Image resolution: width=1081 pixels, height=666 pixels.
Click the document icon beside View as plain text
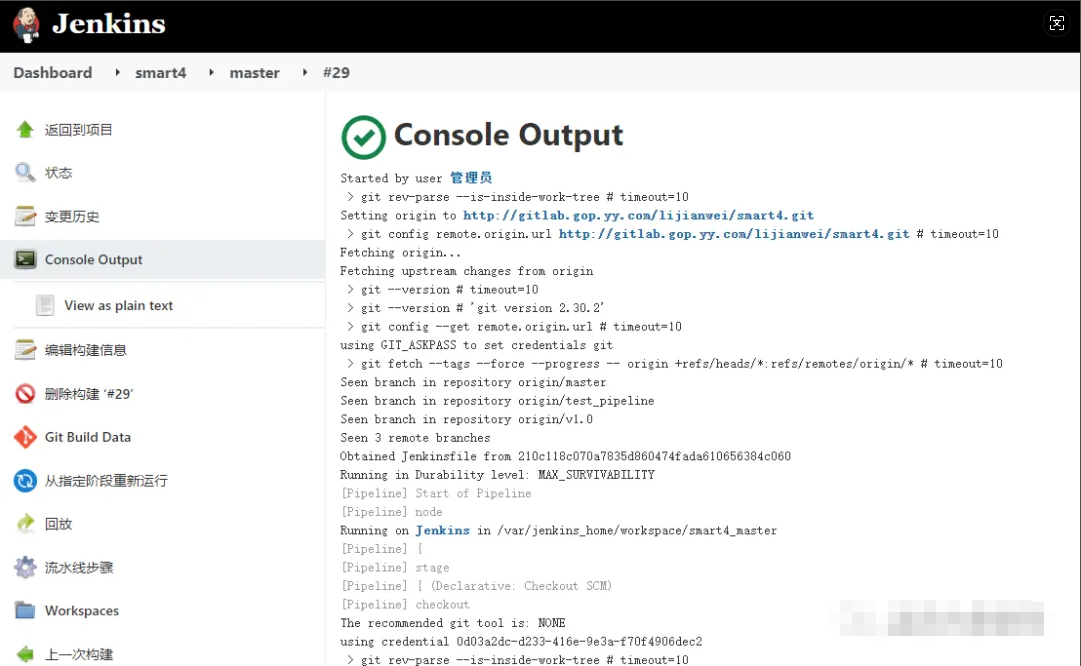click(45, 305)
